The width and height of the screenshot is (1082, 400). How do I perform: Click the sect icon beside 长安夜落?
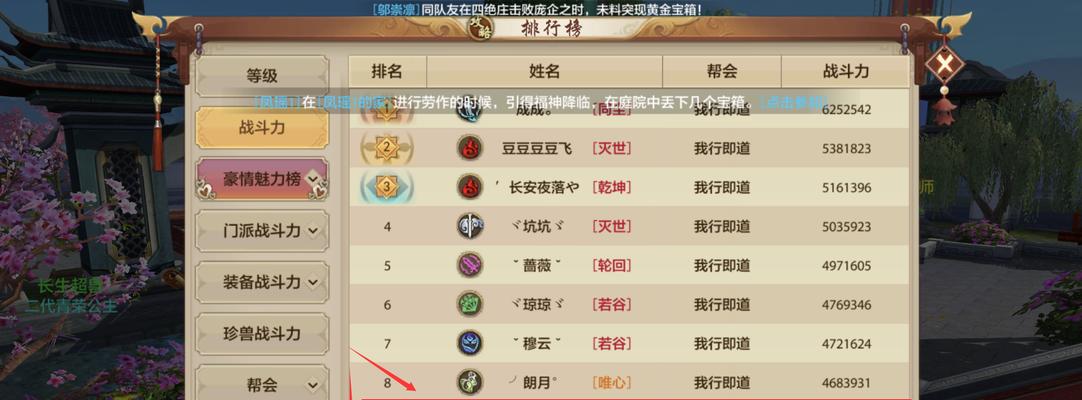coord(470,187)
